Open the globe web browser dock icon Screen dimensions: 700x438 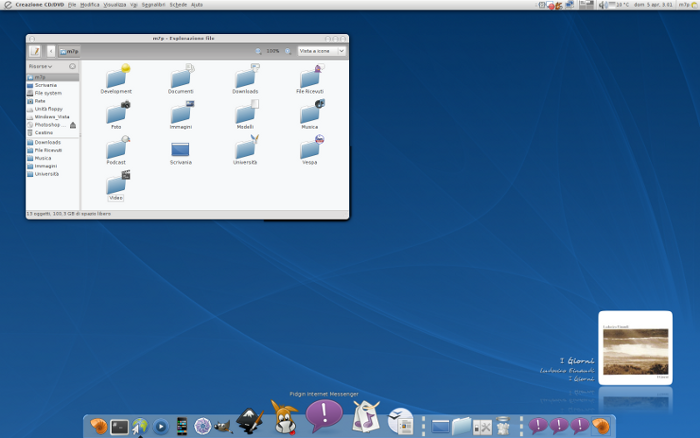(140, 426)
